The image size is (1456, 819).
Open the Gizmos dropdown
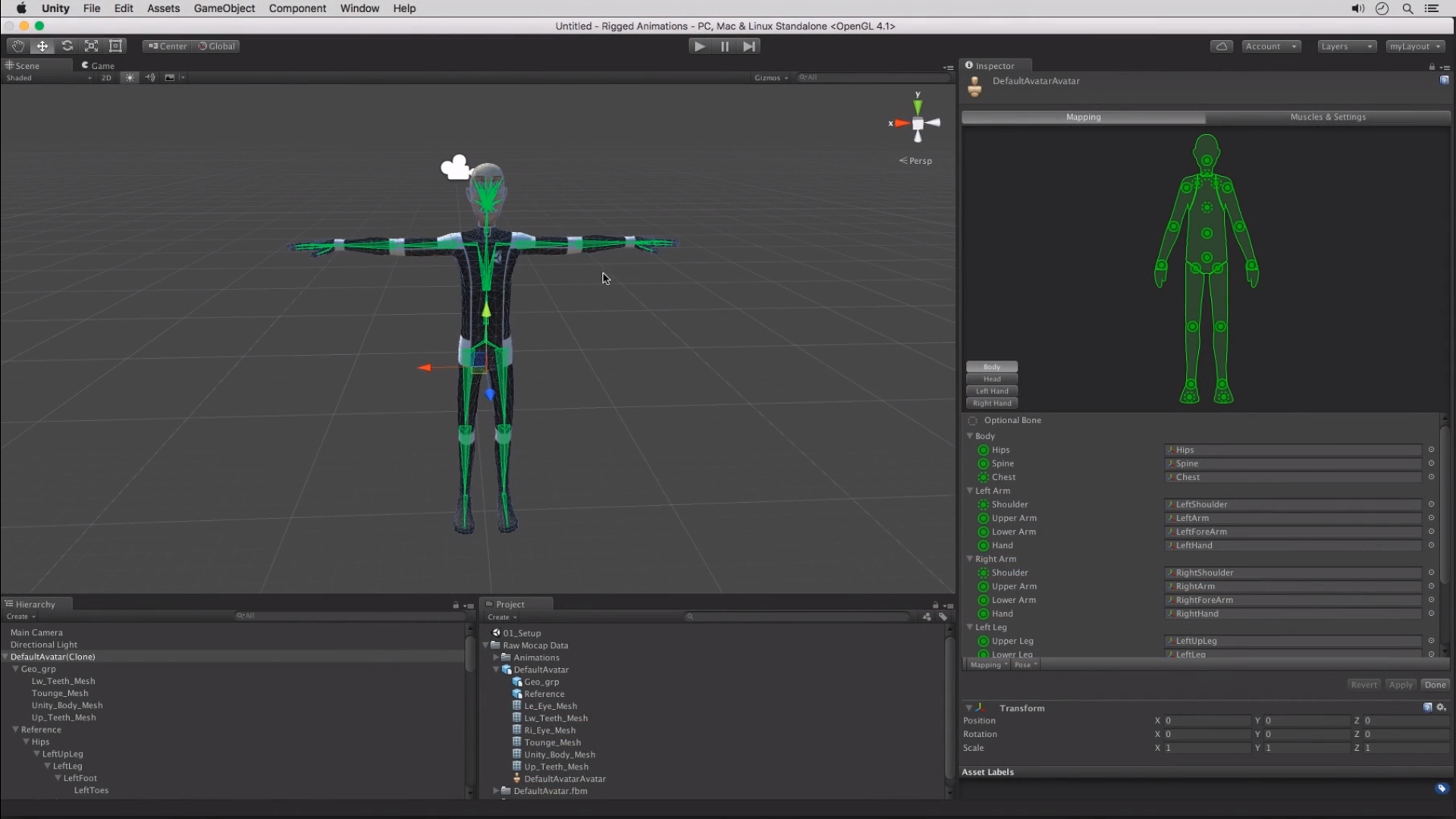[770, 77]
